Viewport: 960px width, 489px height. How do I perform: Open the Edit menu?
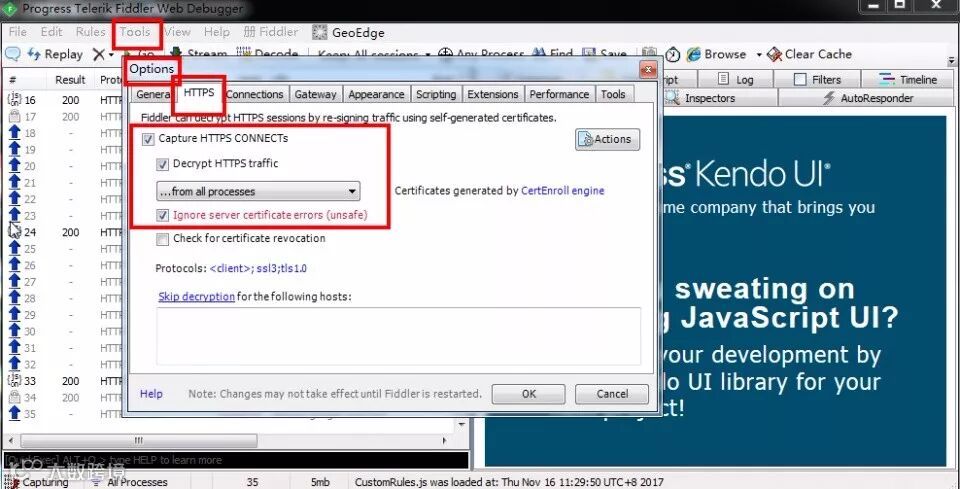point(51,32)
